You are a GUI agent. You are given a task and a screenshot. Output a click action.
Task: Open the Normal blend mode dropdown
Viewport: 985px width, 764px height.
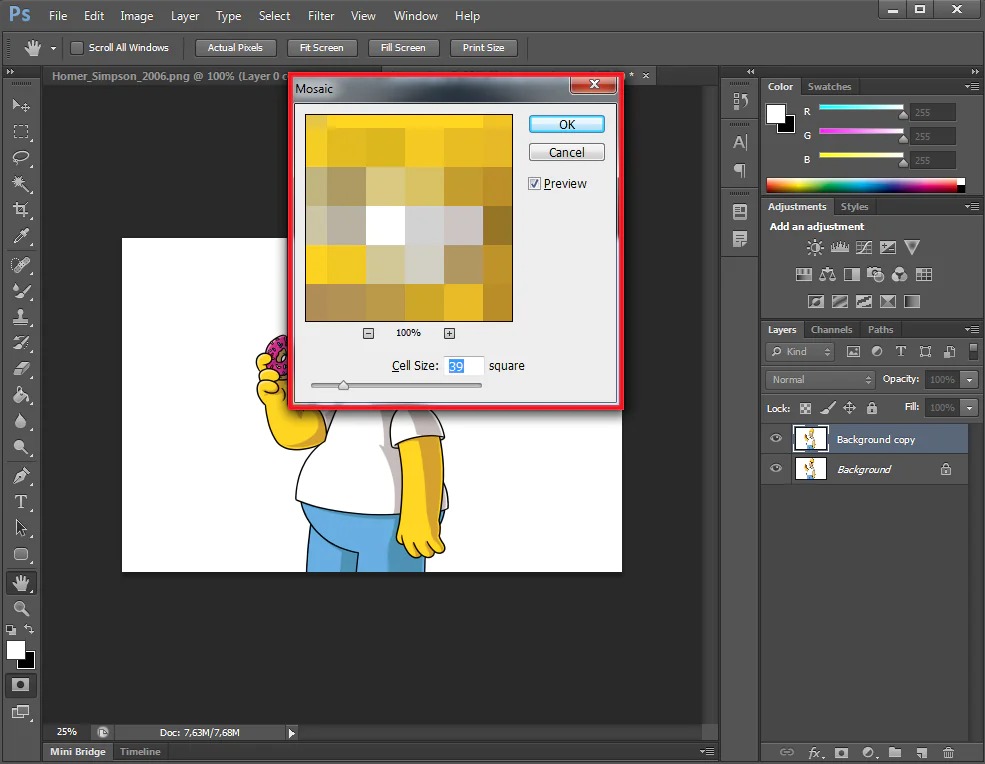click(x=820, y=379)
